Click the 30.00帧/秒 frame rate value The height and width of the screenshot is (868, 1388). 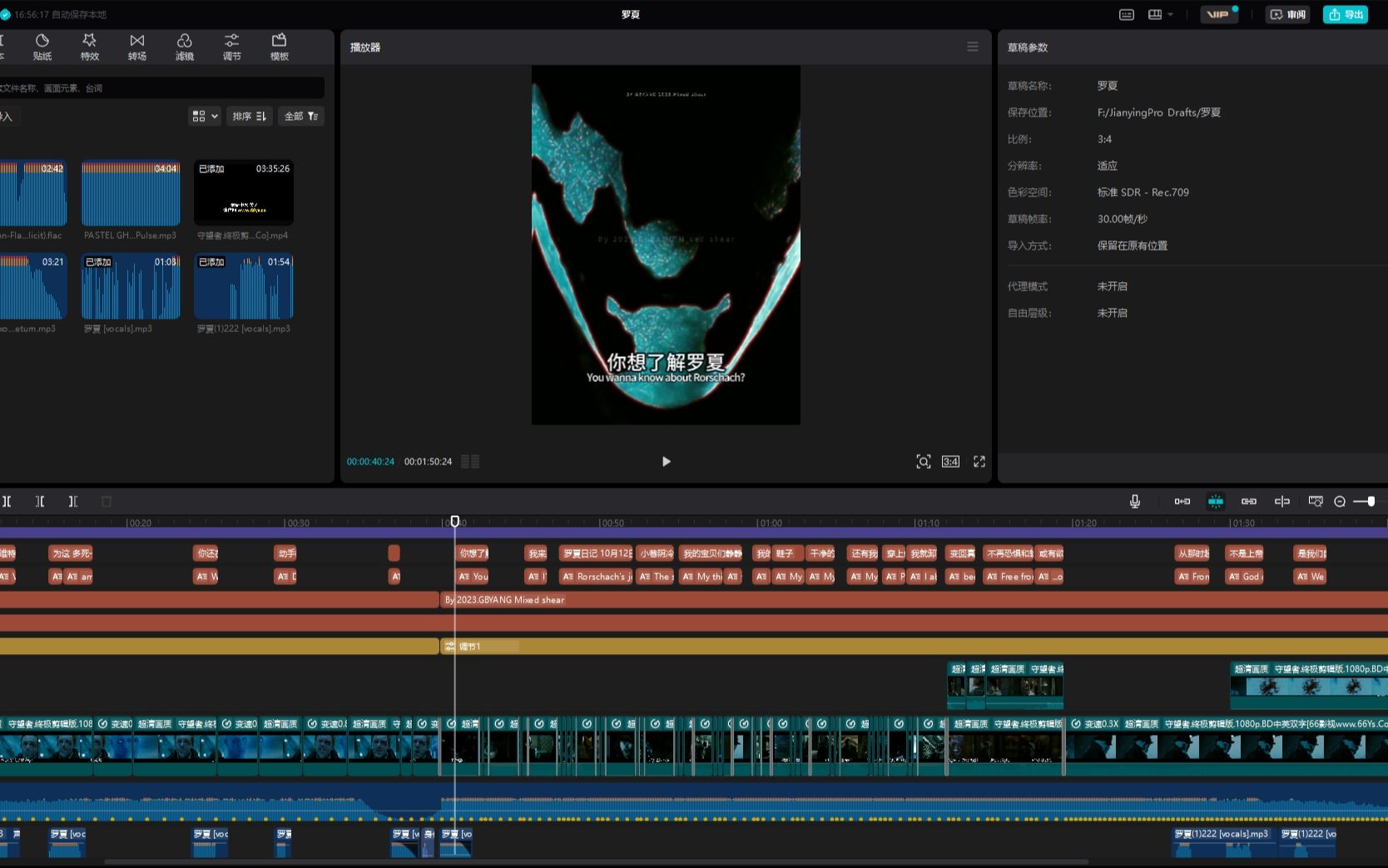1122,219
